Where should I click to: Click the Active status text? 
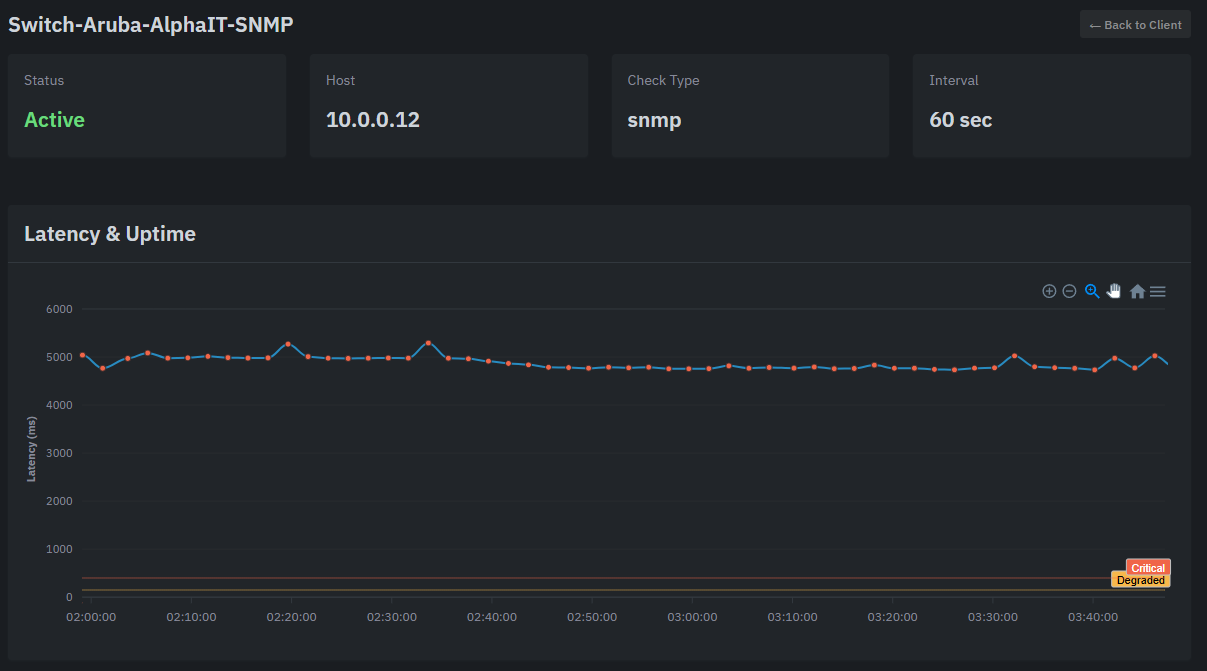(x=54, y=119)
